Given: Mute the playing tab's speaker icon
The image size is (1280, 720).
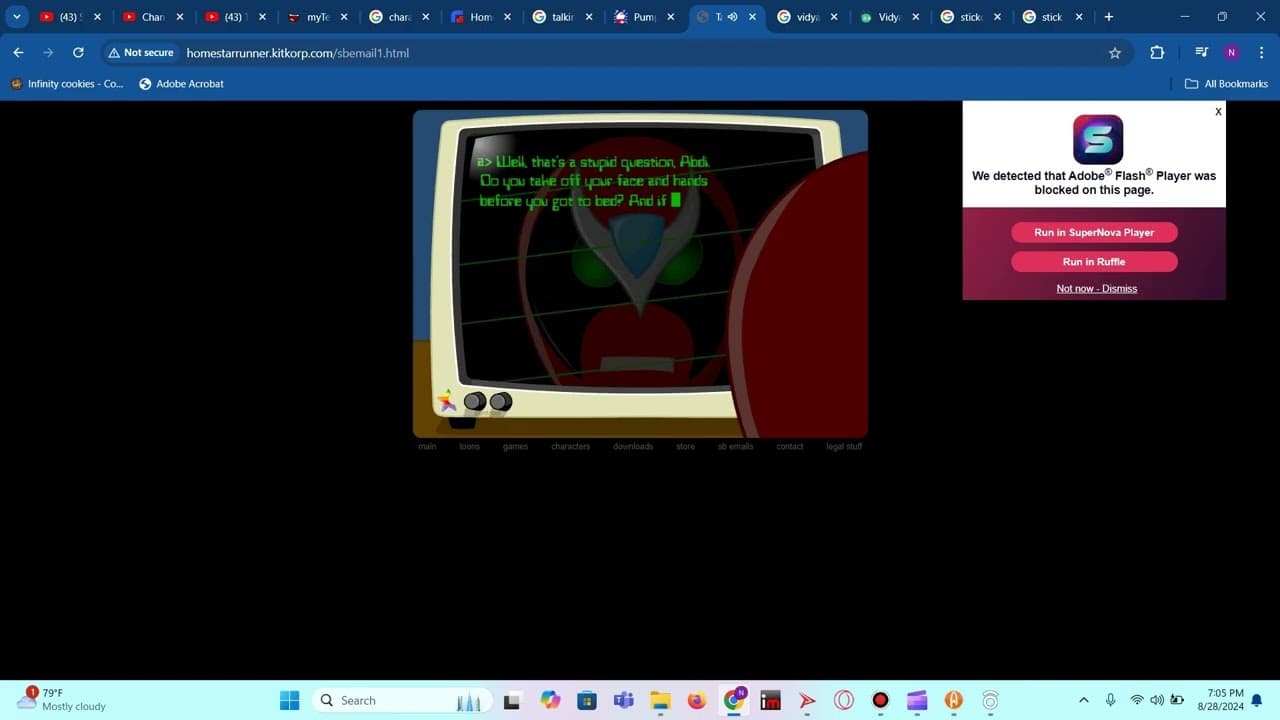Looking at the screenshot, I should point(732,17).
